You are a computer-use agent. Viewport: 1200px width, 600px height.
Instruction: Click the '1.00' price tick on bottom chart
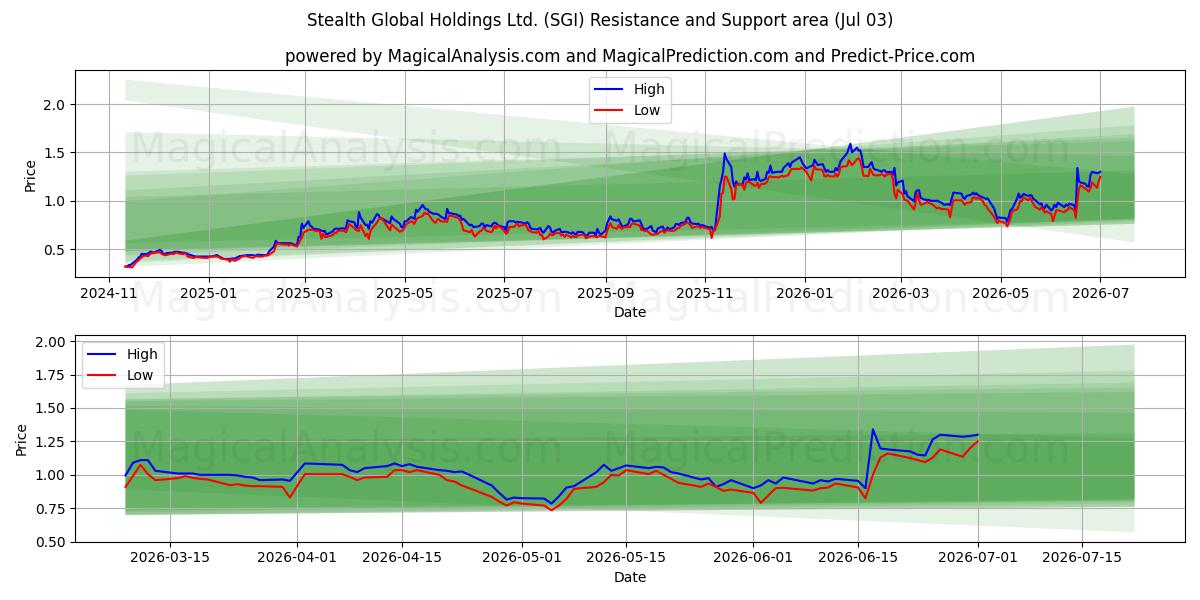coord(50,476)
